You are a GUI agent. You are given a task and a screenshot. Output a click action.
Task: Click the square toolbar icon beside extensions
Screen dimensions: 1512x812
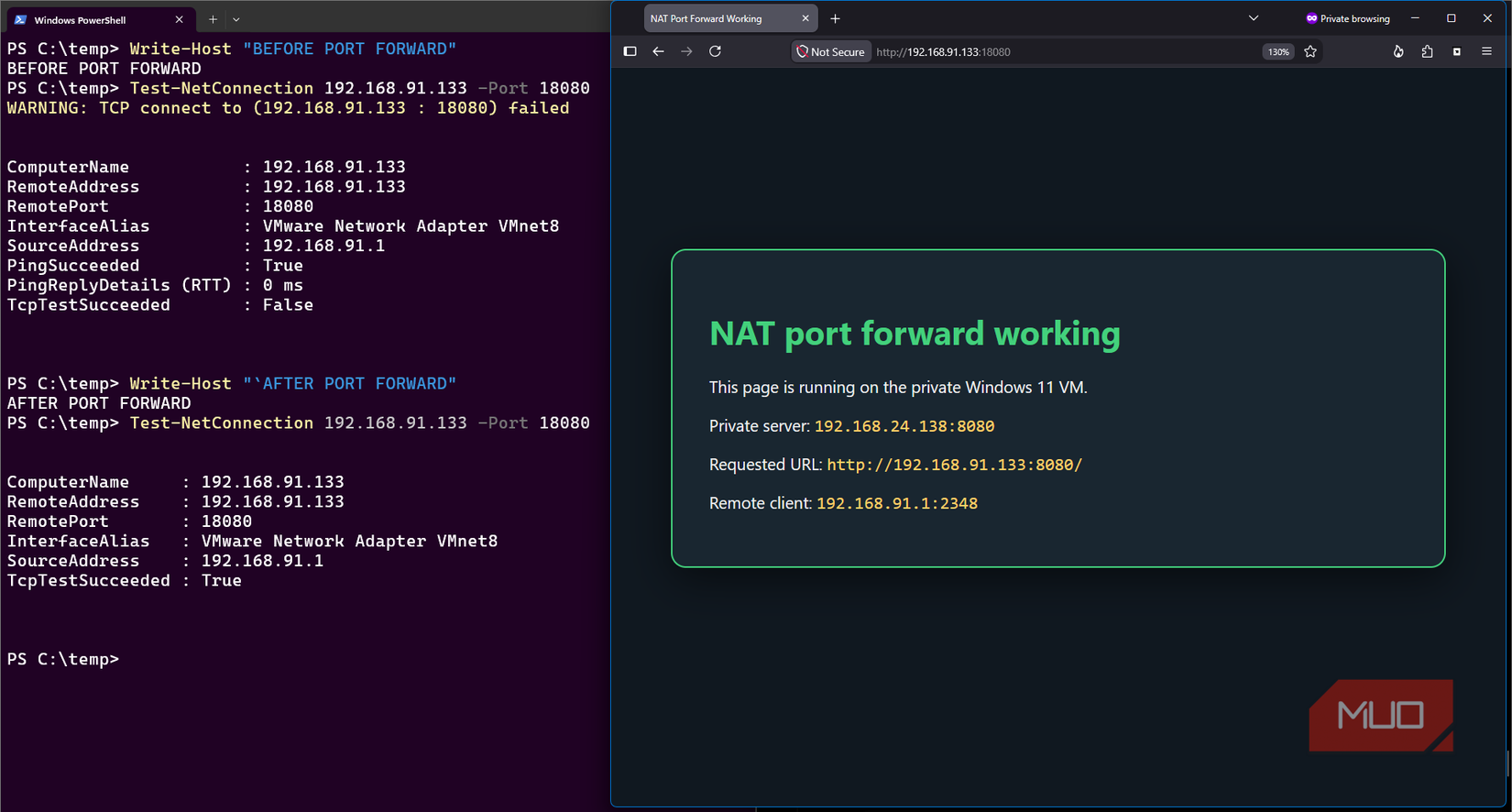(x=1457, y=51)
